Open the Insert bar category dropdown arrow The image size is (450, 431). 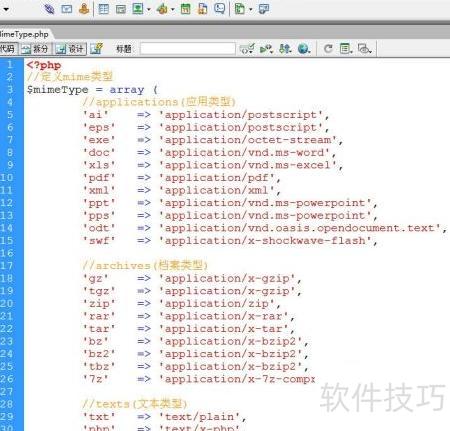(x=6, y=9)
